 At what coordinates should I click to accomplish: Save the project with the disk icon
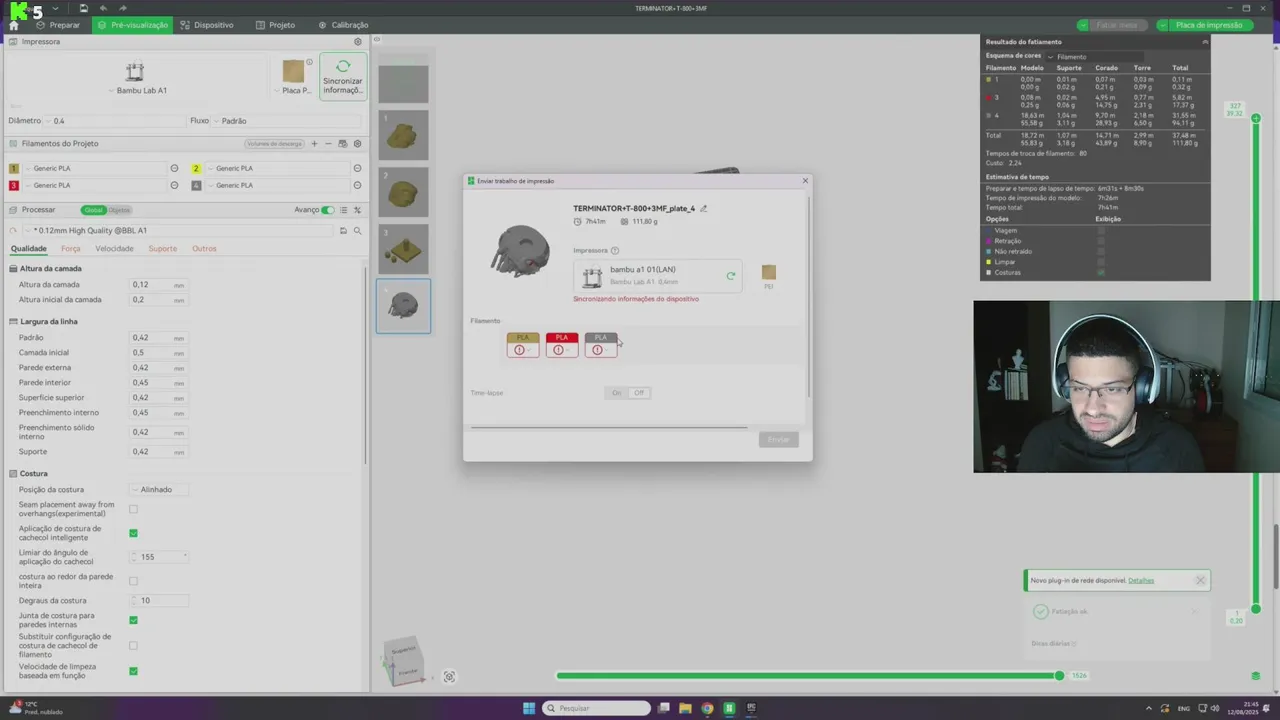84,8
